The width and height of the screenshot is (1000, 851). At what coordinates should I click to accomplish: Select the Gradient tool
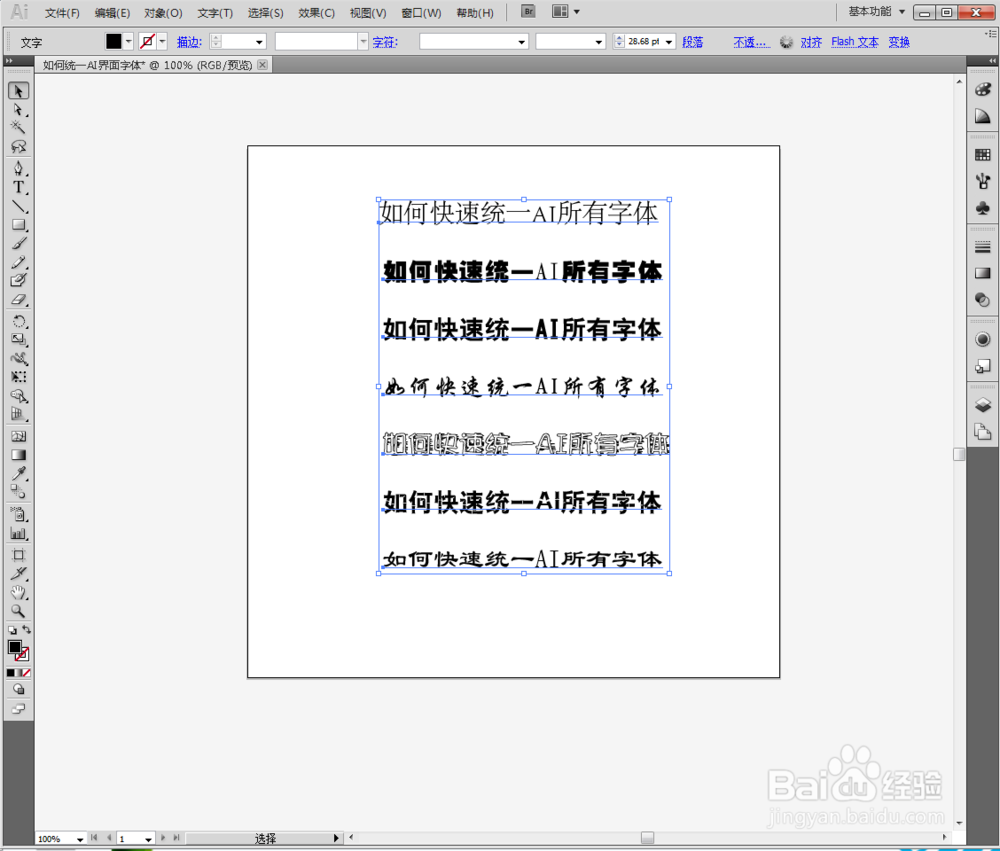click(18, 455)
